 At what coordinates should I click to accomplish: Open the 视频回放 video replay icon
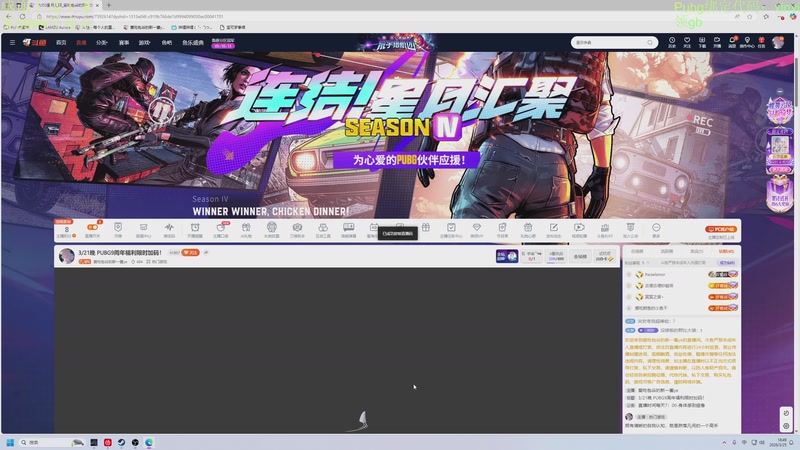tap(579, 230)
